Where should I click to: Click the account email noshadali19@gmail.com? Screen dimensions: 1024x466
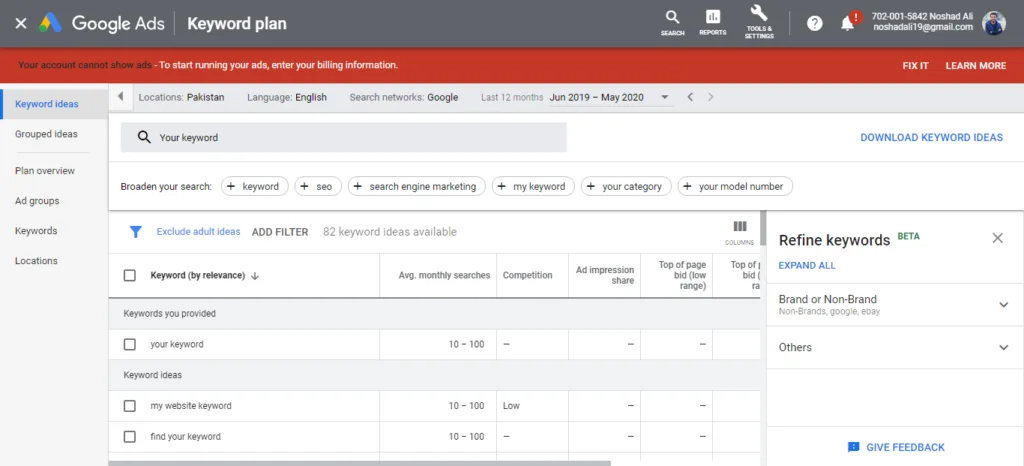923,27
